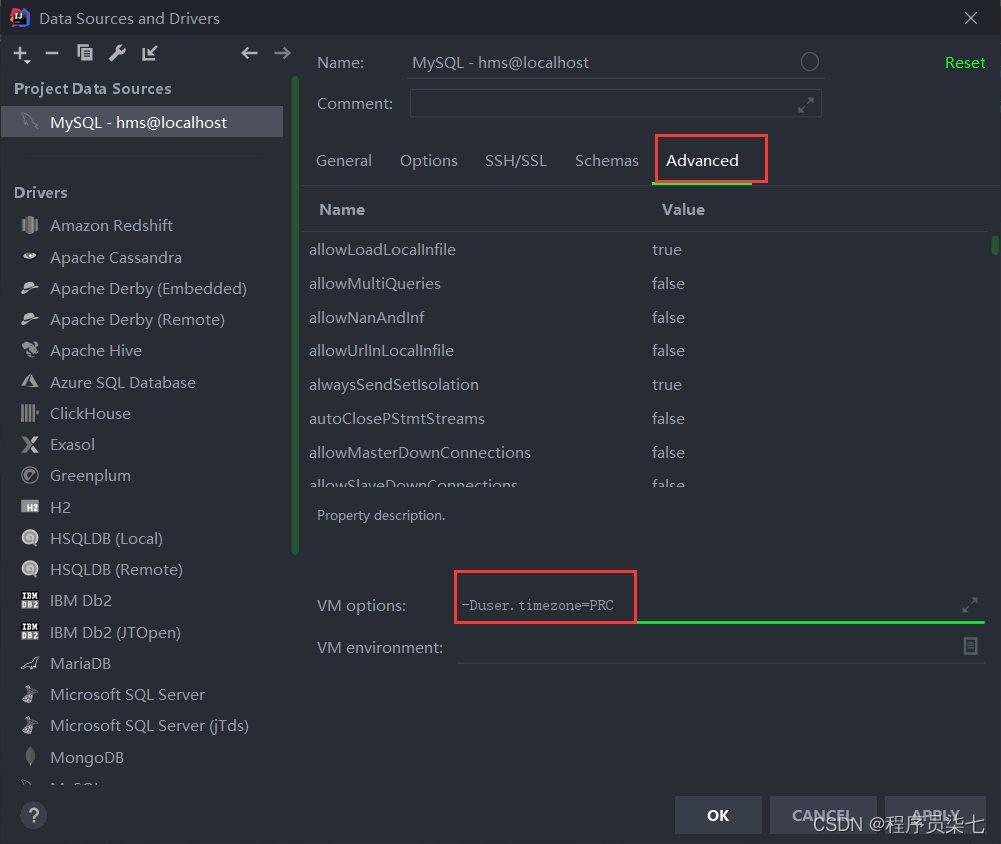Edit the true value of alwaysSendSetIsolation
Viewport: 1001px width, 844px height.
coord(666,384)
